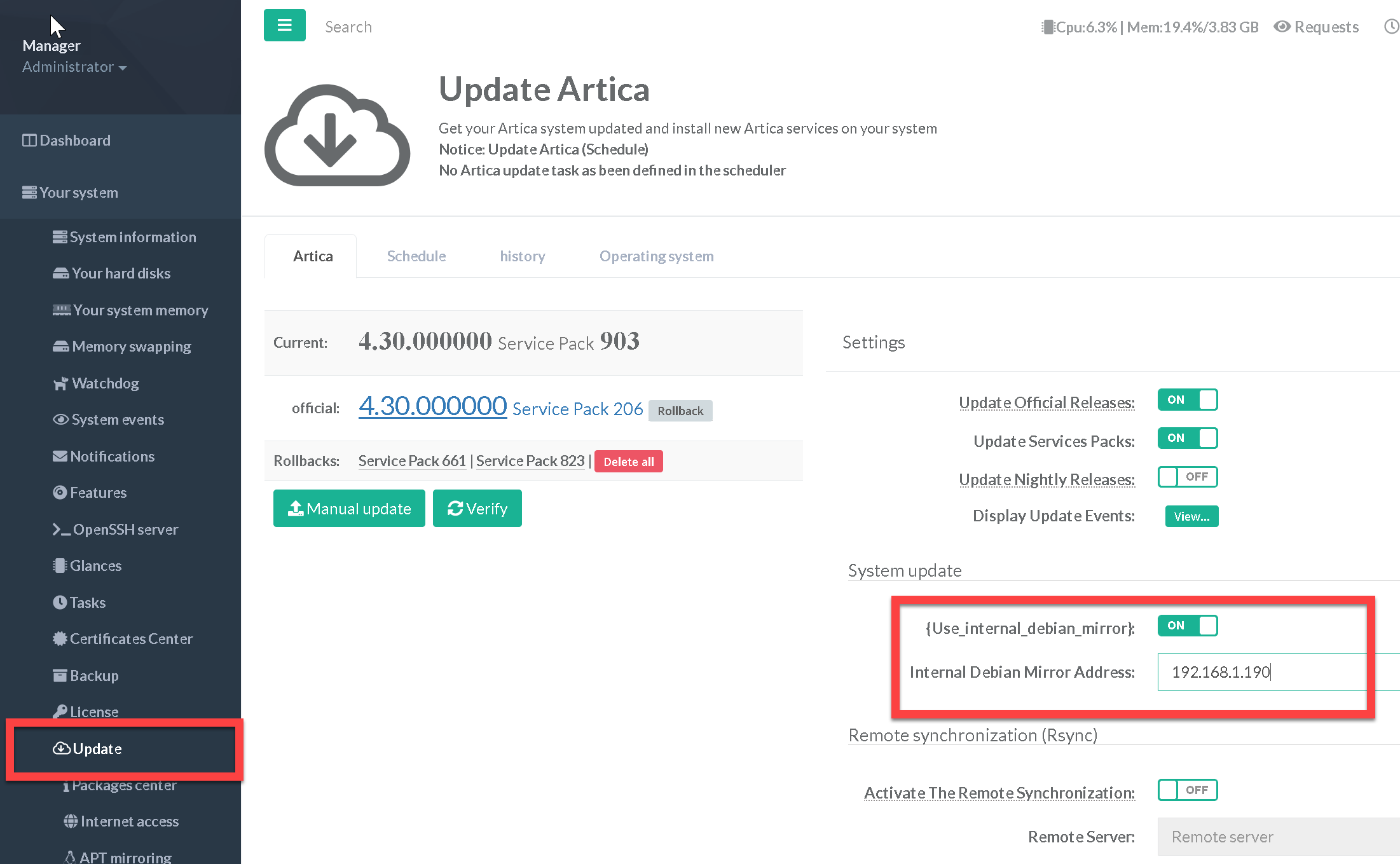The width and height of the screenshot is (1400, 864).
Task: Collapse the Your system menu section
Action: coord(78,193)
